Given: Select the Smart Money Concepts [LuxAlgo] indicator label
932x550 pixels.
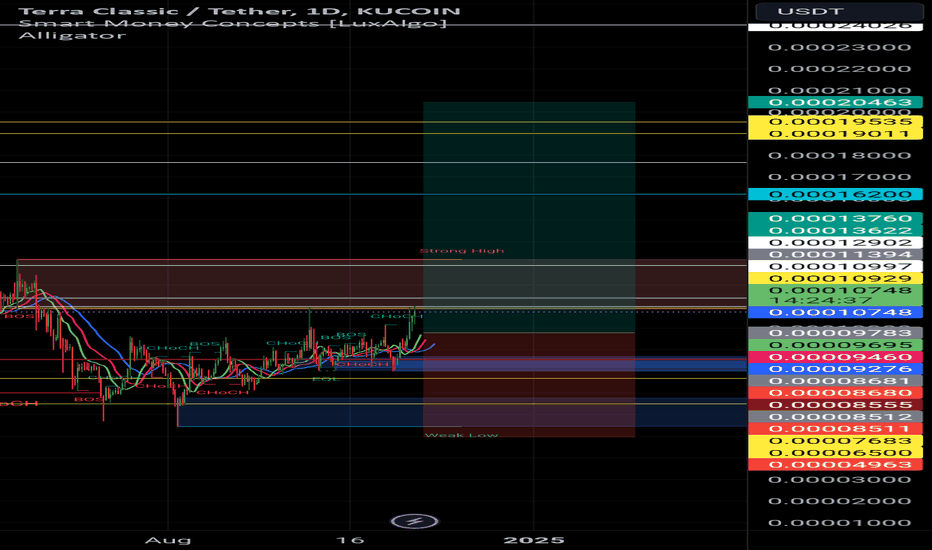Looking at the screenshot, I should [232, 23].
